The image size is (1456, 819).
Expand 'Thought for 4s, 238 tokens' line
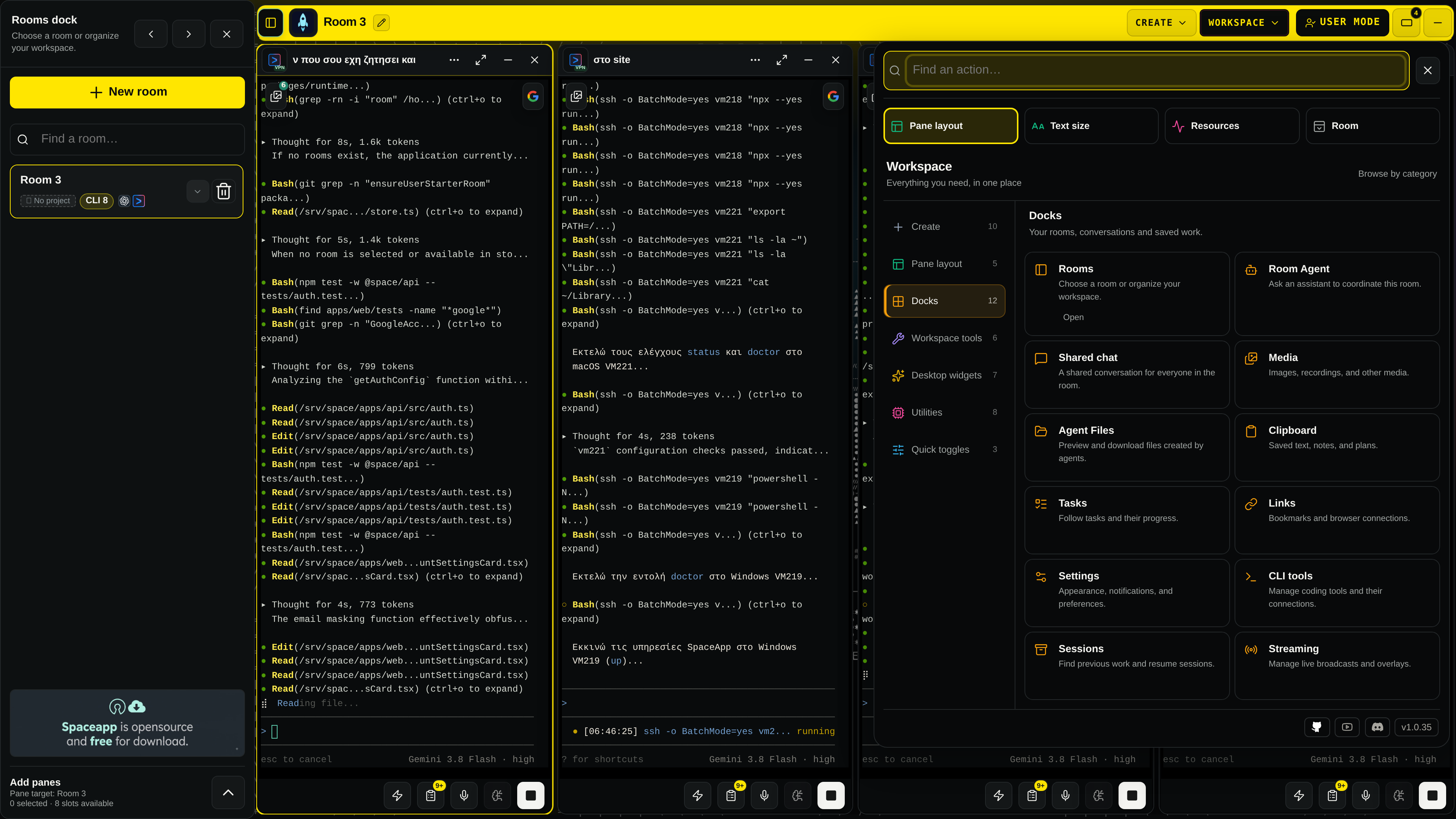pos(638,436)
